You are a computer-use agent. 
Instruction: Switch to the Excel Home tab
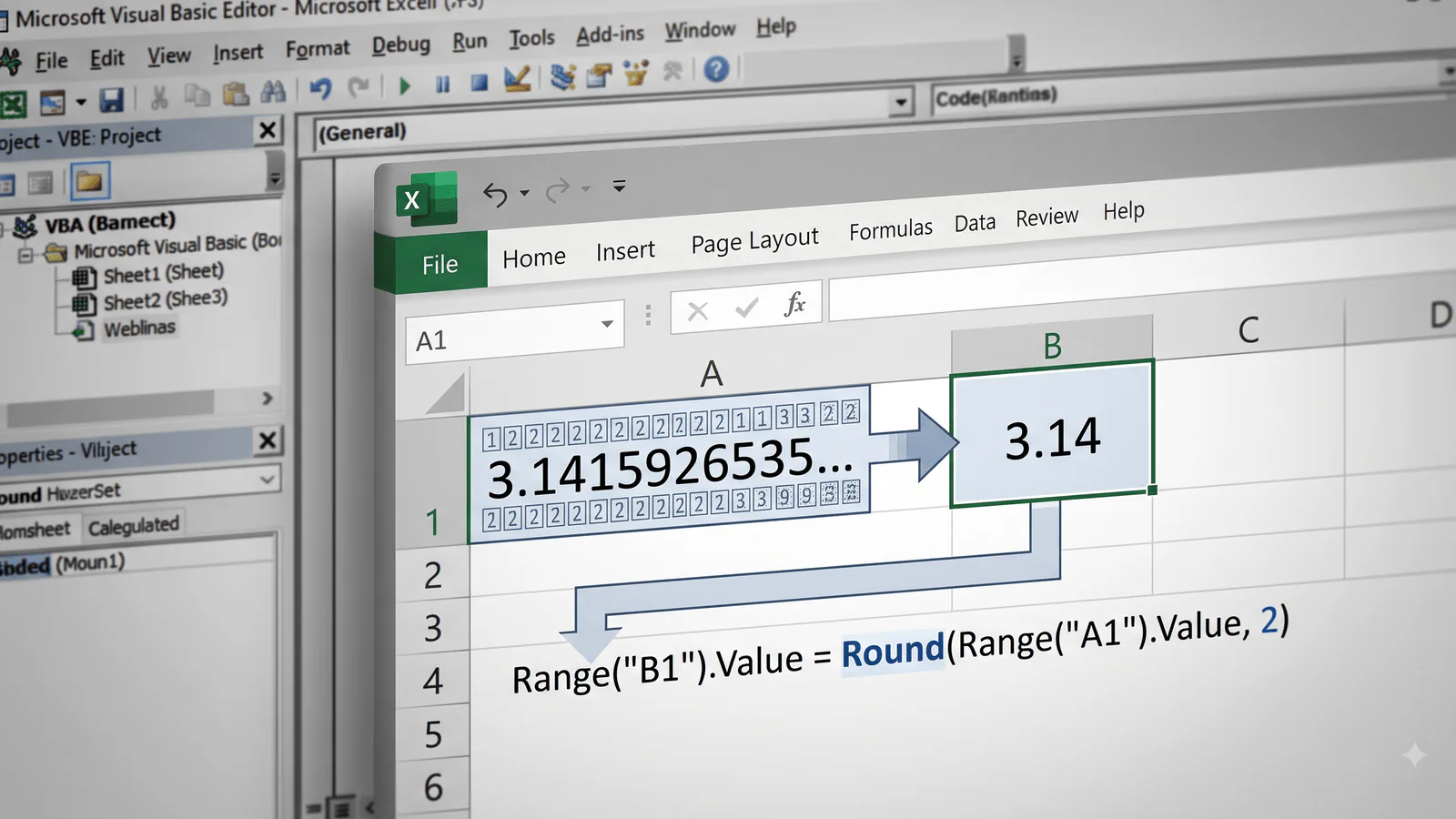click(534, 258)
